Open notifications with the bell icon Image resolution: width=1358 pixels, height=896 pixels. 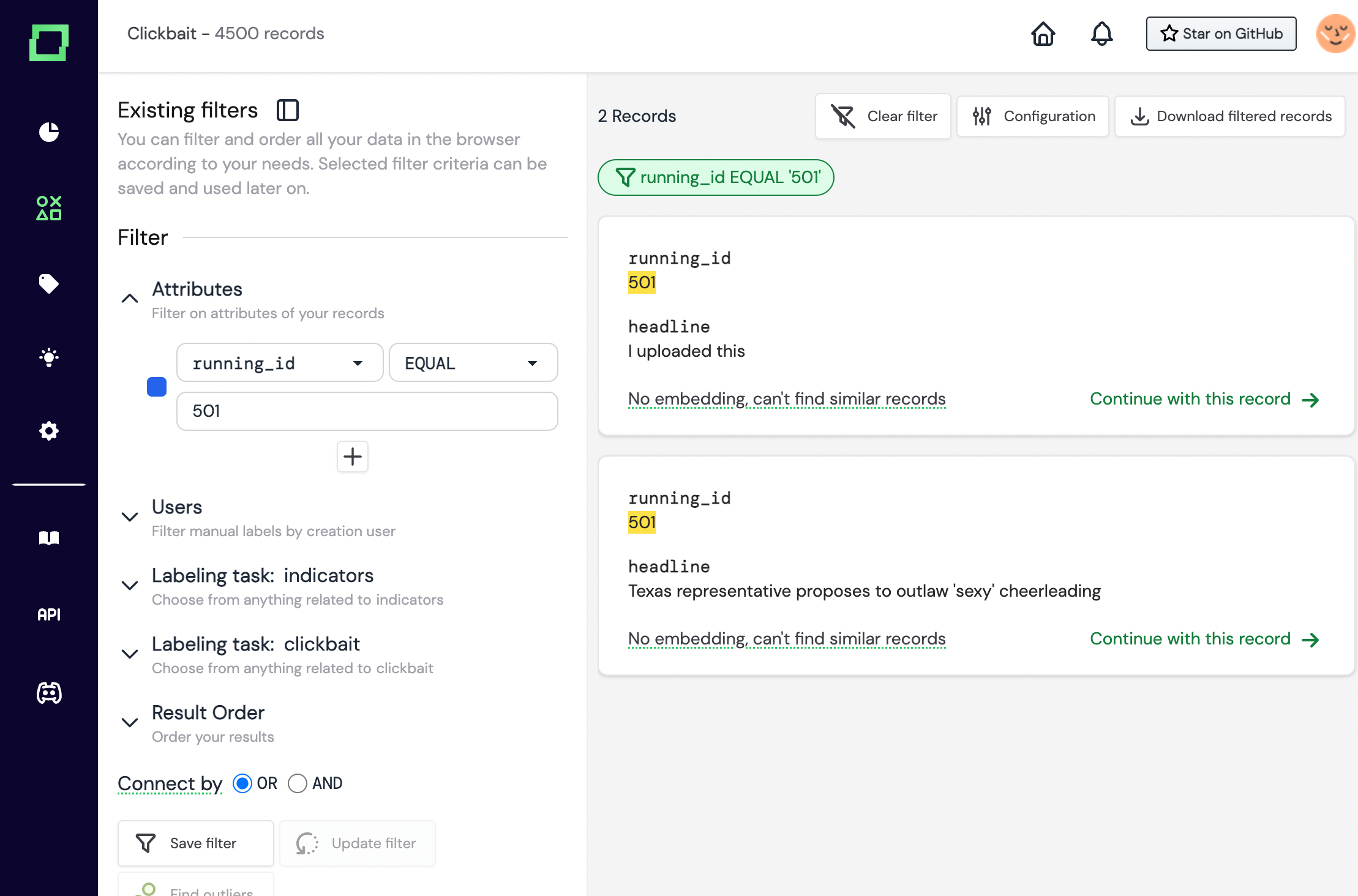pos(1101,34)
